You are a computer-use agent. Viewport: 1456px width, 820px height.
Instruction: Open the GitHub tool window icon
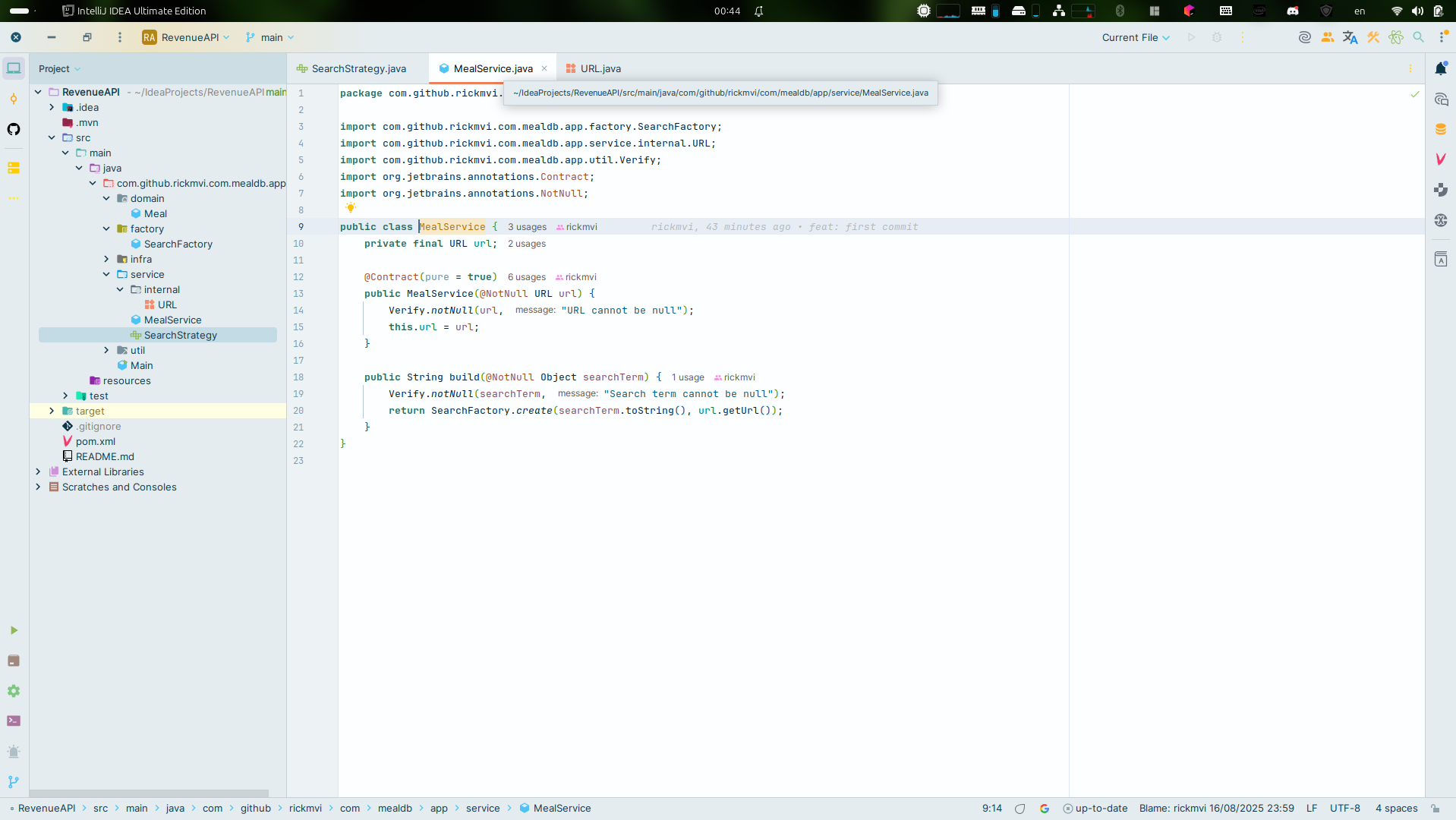tap(14, 129)
